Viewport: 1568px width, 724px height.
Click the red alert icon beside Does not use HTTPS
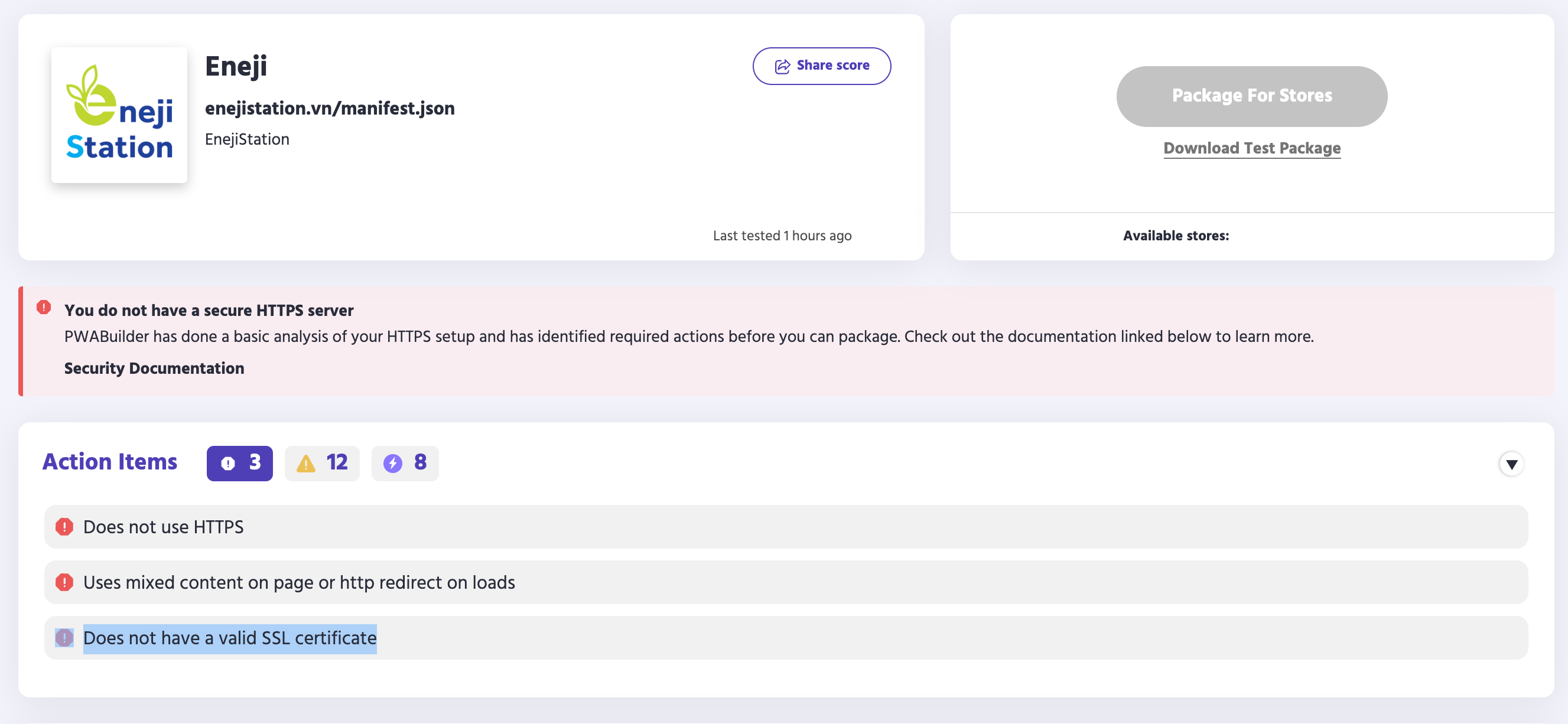coord(64,527)
